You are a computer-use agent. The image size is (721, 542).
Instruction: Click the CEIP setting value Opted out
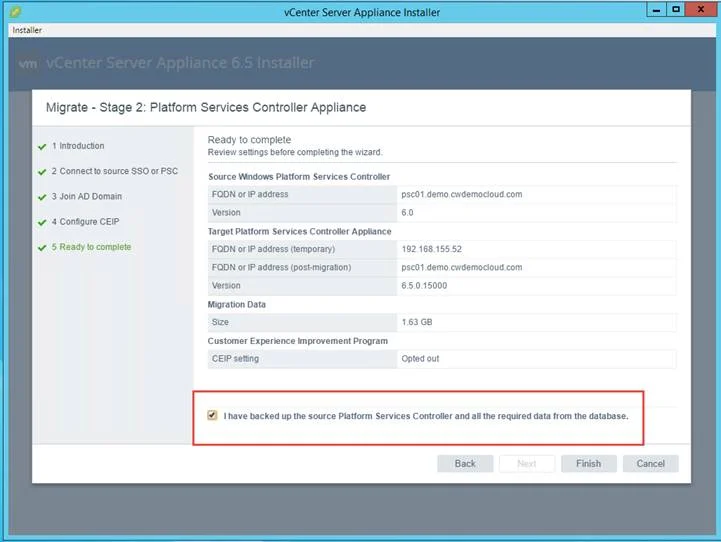tap(420, 358)
